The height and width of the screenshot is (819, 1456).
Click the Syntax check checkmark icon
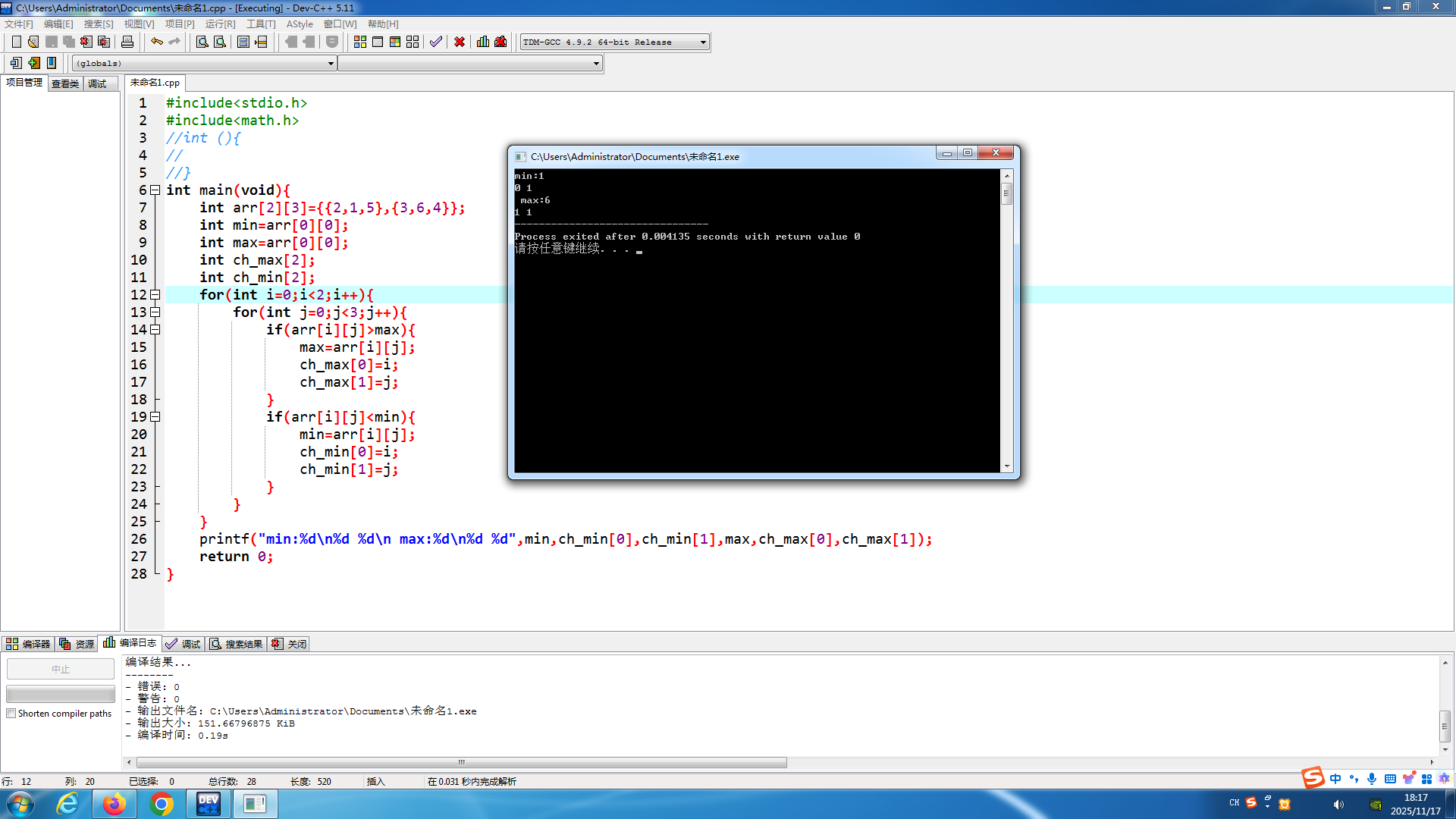pos(435,42)
